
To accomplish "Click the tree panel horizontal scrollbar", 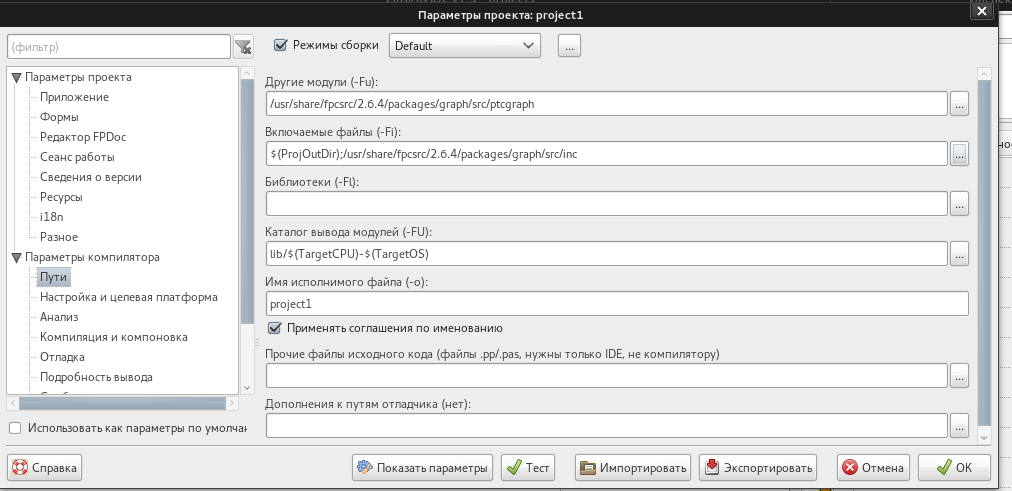I will tap(120, 403).
